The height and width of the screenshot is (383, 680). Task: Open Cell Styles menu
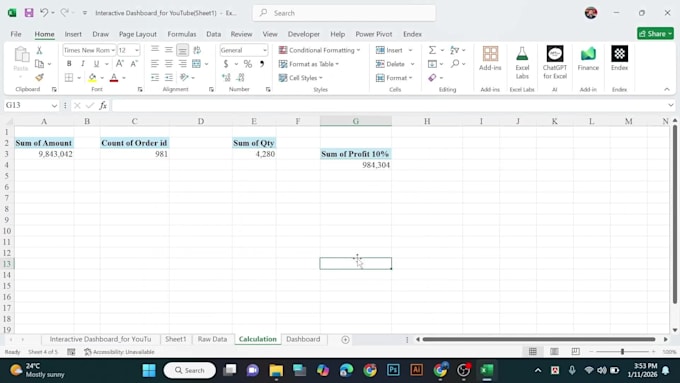pyautogui.click(x=301, y=78)
